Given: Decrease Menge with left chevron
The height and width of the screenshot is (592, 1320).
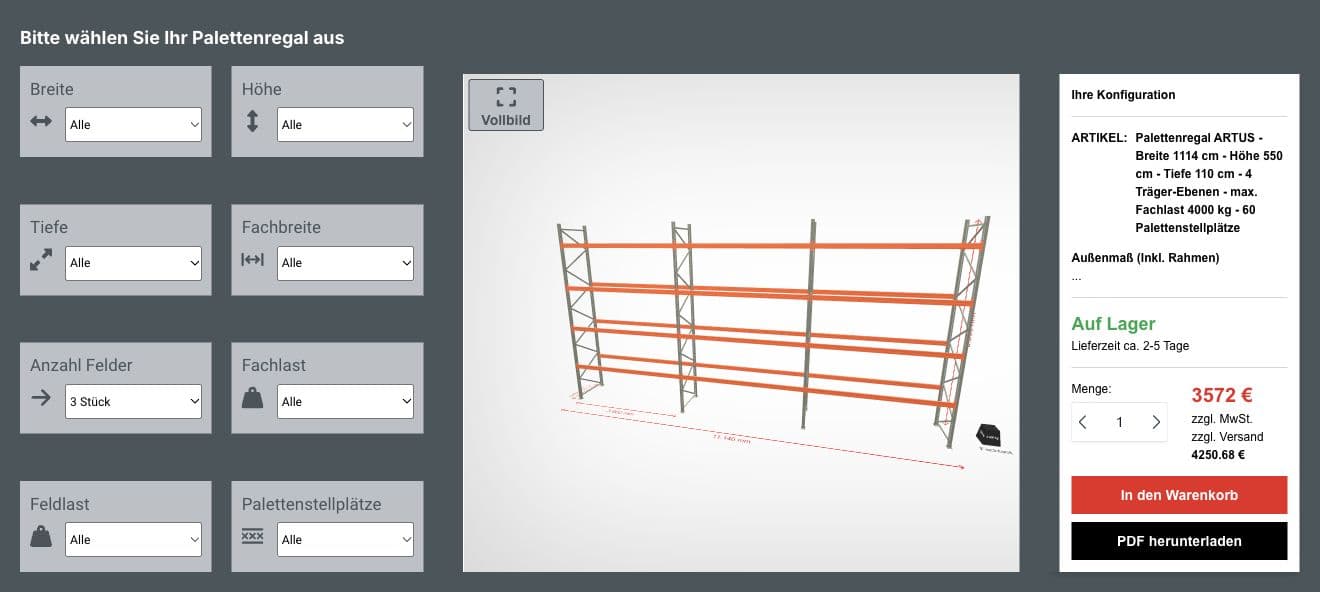Looking at the screenshot, I should [x=1083, y=422].
